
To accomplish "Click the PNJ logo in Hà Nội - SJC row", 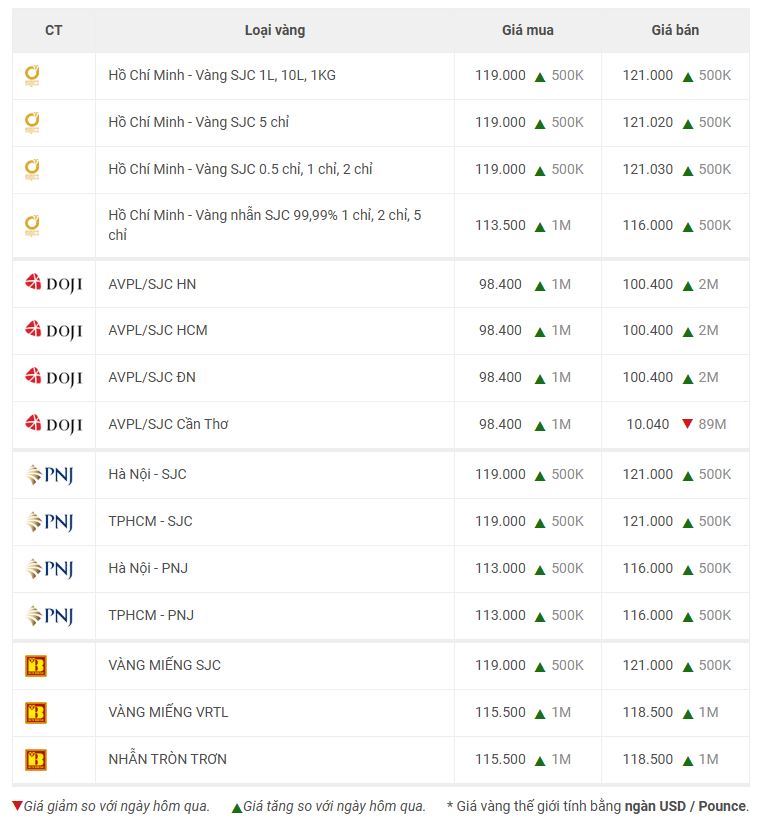I will point(50,474).
